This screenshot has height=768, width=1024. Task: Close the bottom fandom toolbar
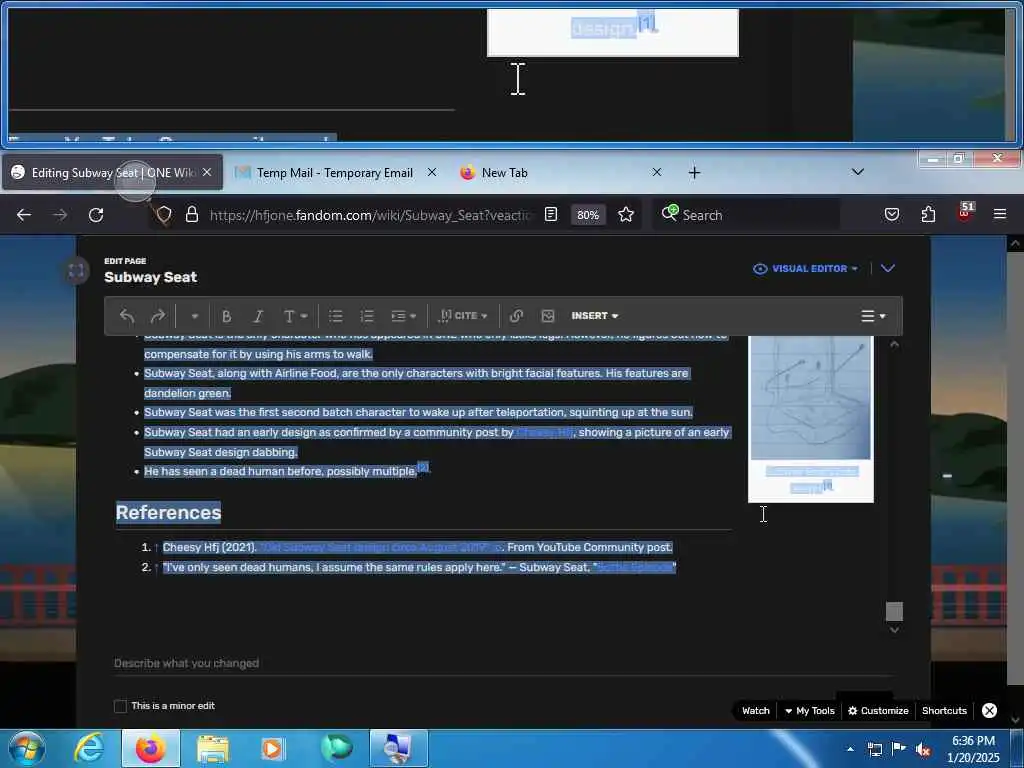989,711
